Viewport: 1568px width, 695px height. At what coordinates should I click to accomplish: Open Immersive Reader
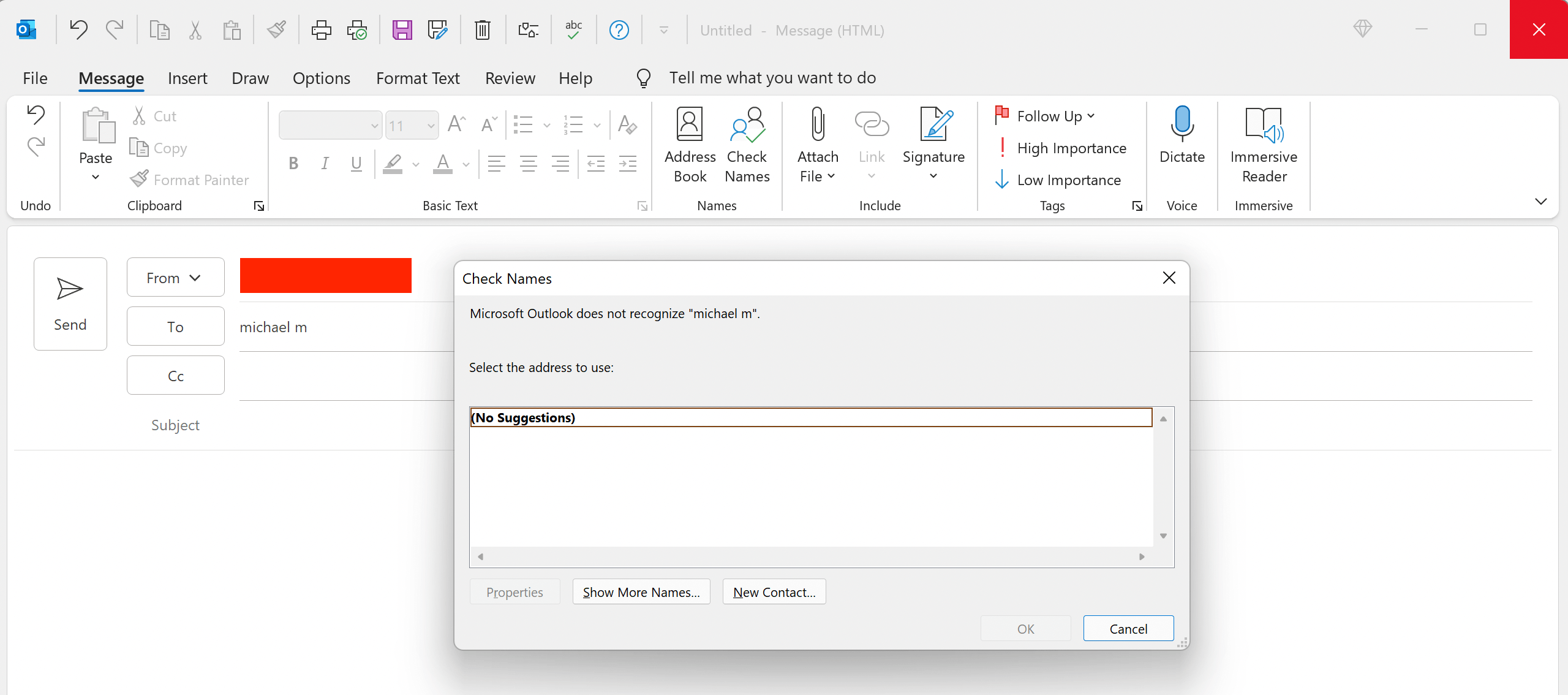(1264, 145)
